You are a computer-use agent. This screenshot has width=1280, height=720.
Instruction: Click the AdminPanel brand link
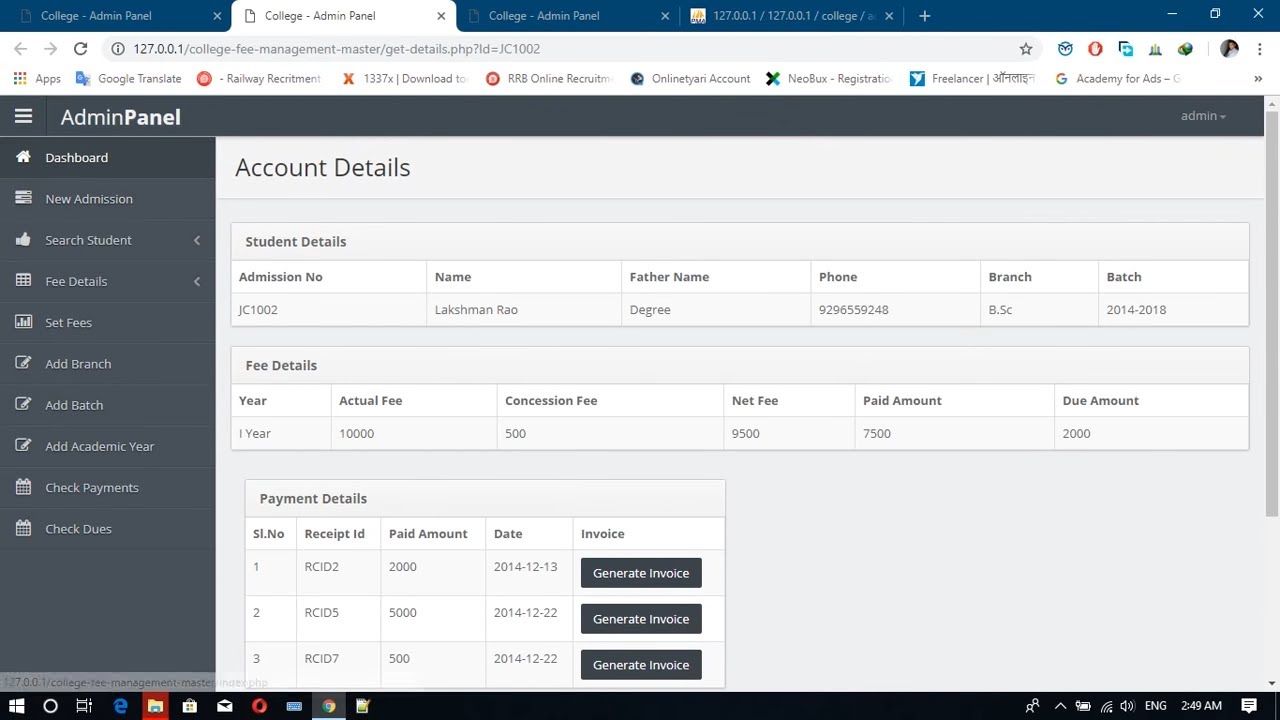click(x=120, y=117)
